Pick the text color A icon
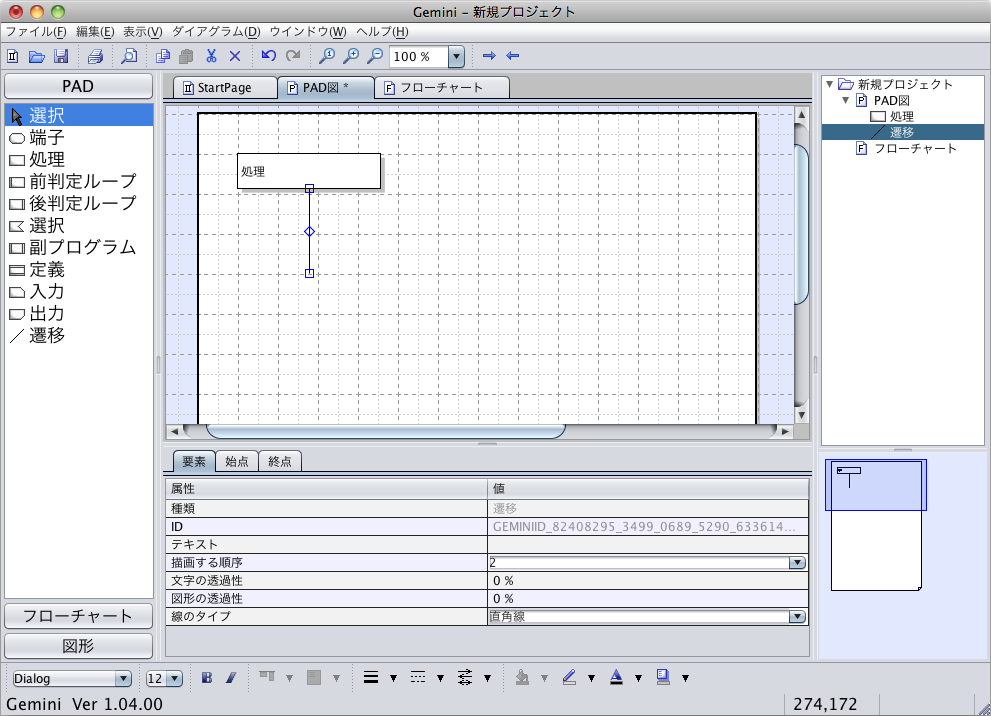991x716 pixels. point(616,677)
